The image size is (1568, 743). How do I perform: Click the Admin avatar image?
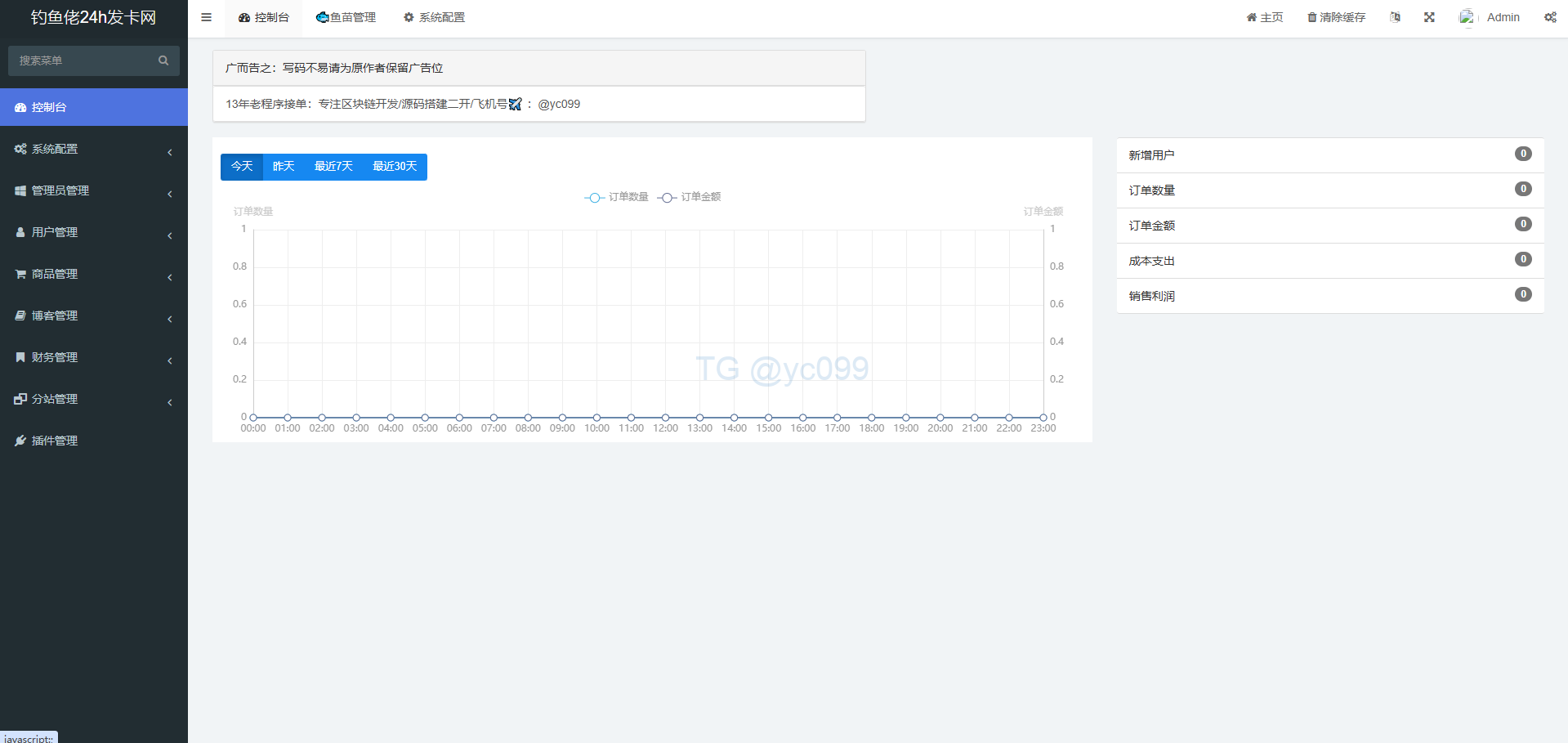(x=1467, y=17)
